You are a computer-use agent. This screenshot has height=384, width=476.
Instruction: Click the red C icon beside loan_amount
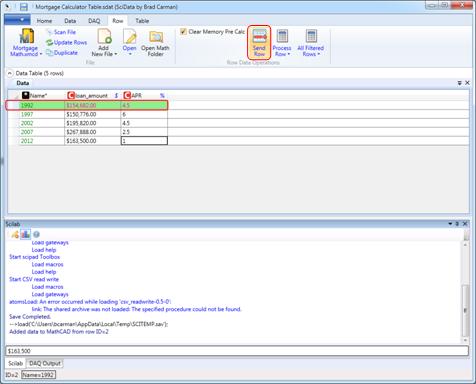pyautogui.click(x=71, y=95)
